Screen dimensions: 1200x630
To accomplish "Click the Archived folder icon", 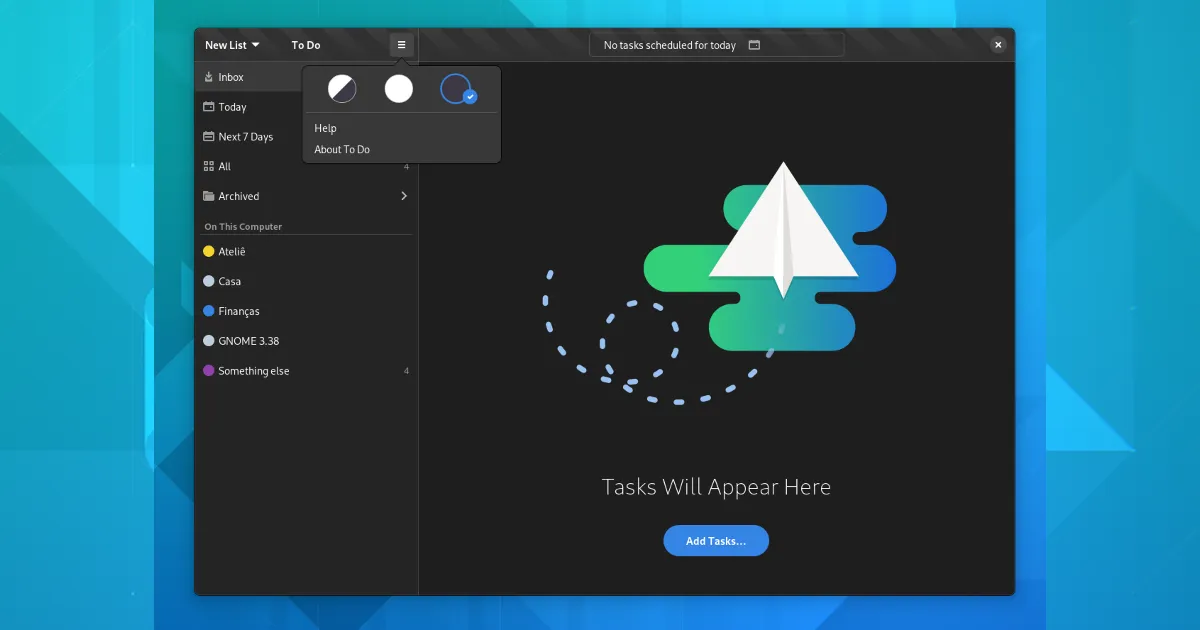I will tap(209, 197).
